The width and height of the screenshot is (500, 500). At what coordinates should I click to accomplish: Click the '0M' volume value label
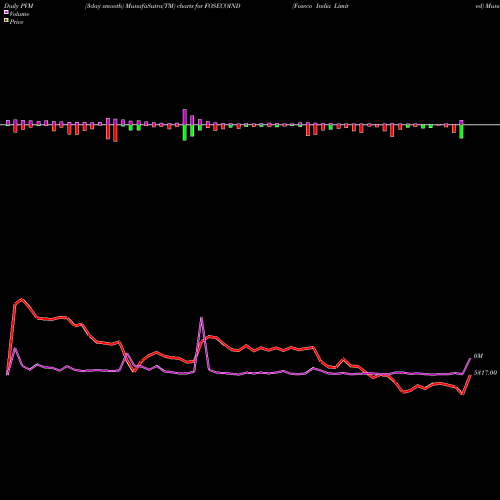click(478, 356)
